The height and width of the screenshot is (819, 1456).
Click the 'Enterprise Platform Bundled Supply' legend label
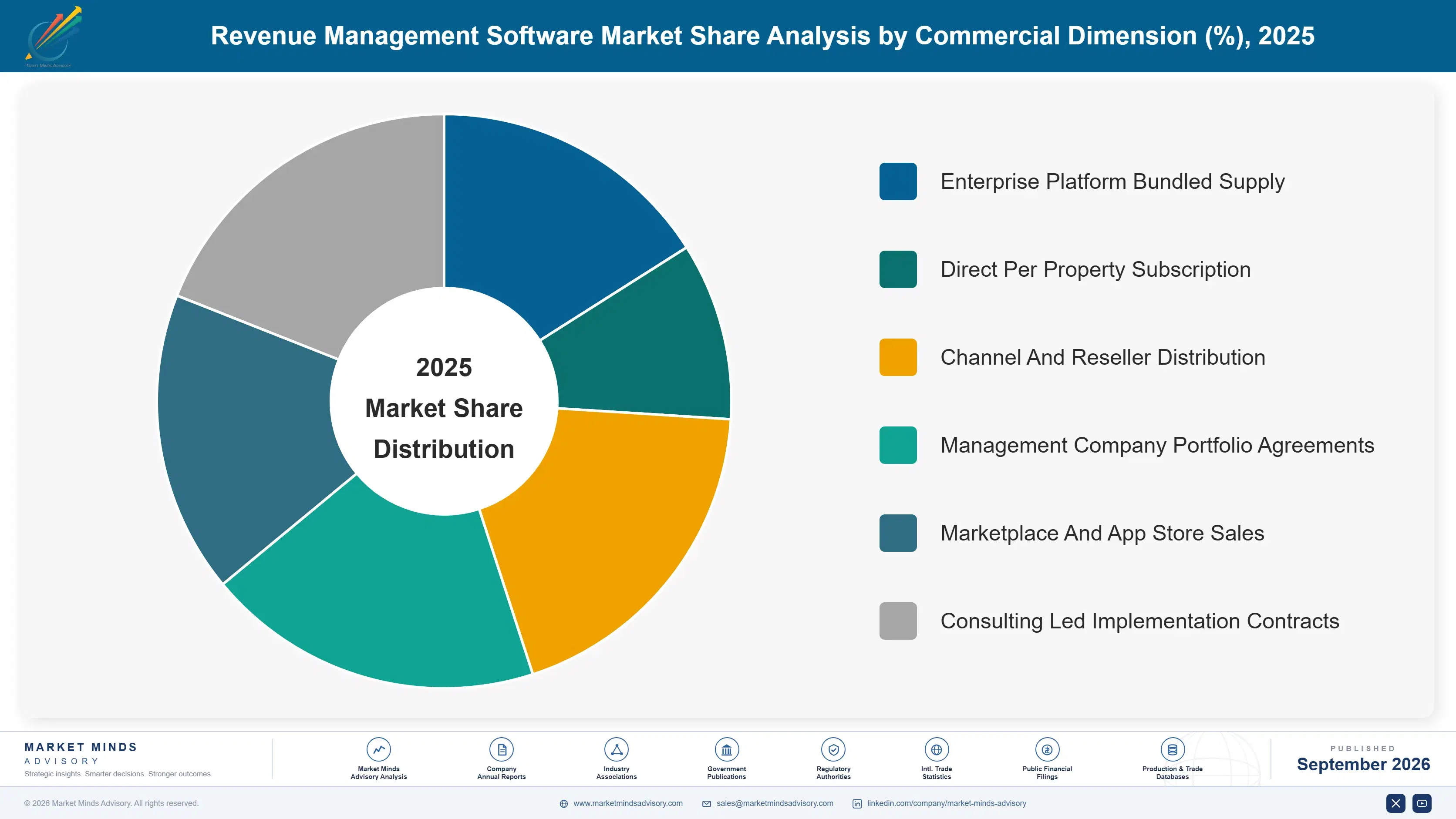pos(1112,182)
